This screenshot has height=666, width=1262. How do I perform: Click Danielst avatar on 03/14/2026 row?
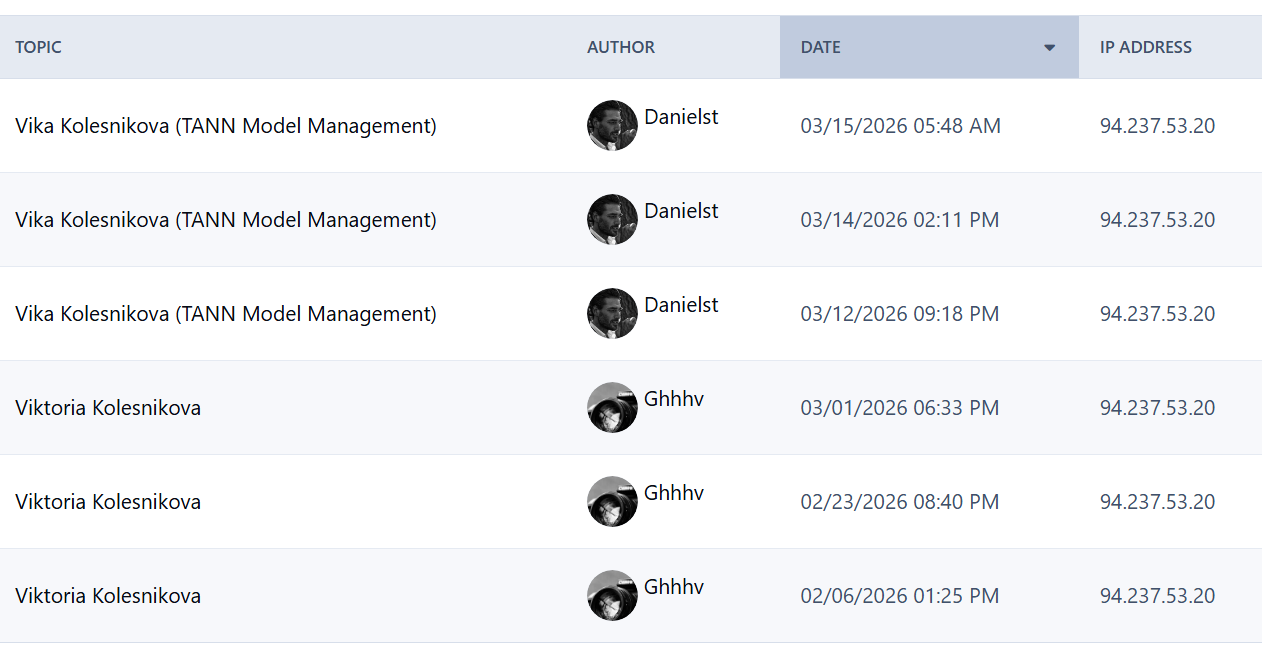[612, 220]
